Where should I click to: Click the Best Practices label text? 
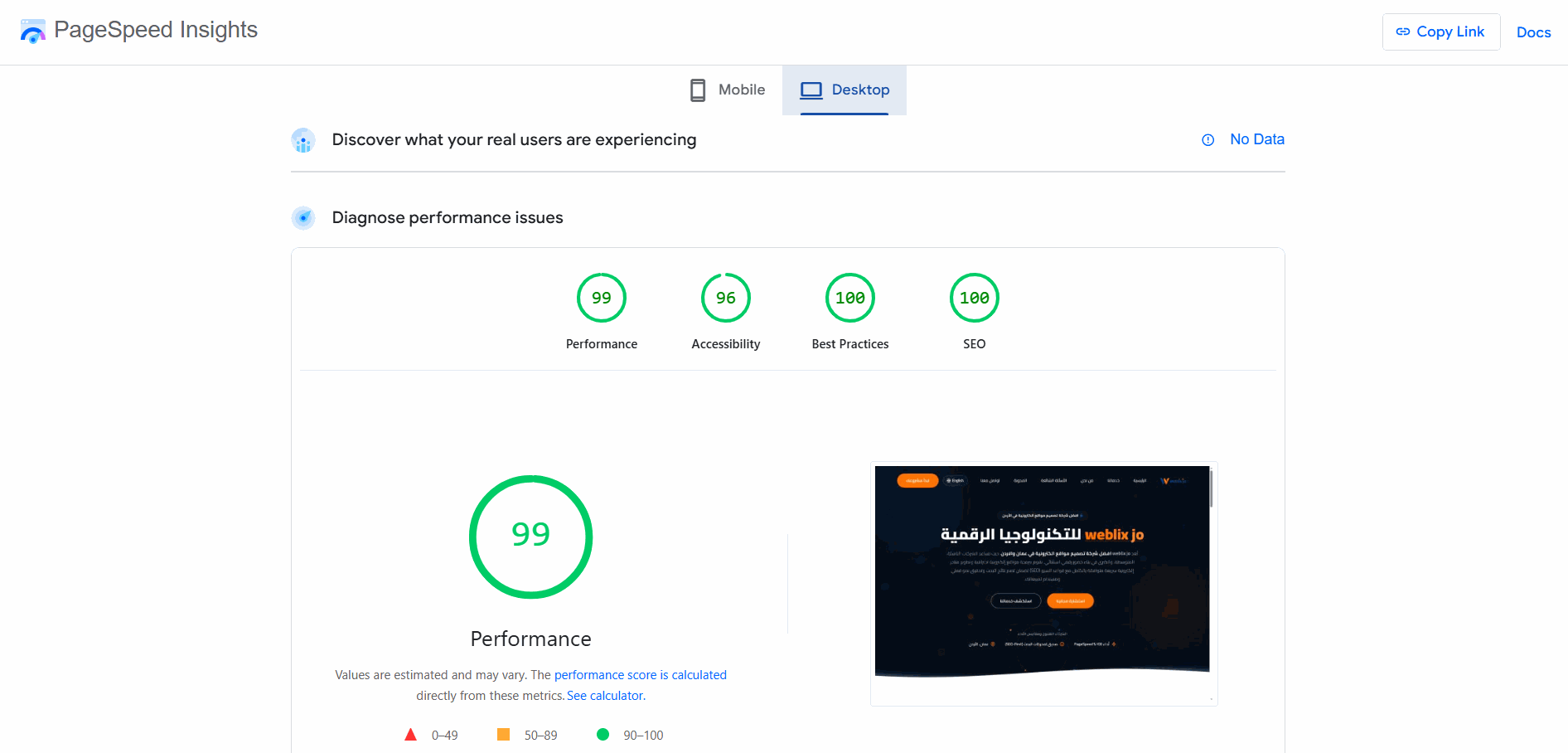[850, 344]
